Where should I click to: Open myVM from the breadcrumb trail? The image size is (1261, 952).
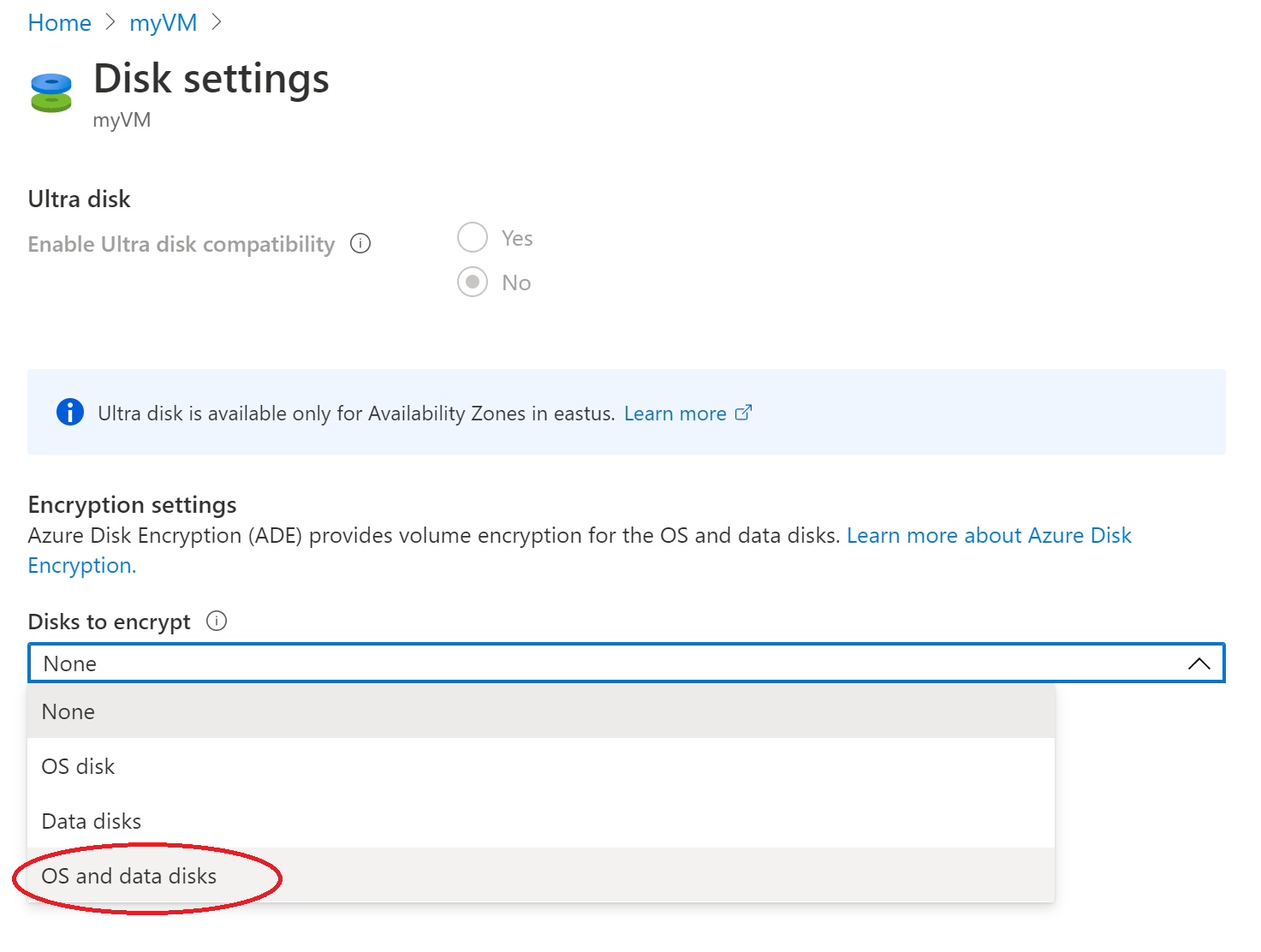pyautogui.click(x=163, y=22)
